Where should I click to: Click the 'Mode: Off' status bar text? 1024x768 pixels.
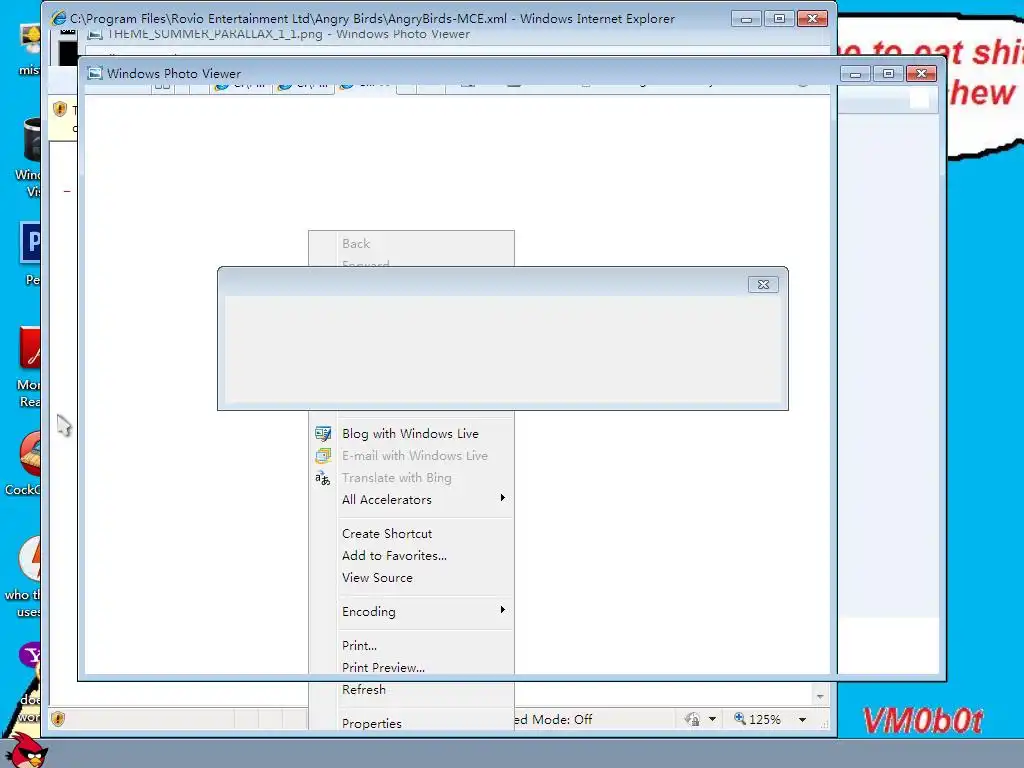click(562, 720)
